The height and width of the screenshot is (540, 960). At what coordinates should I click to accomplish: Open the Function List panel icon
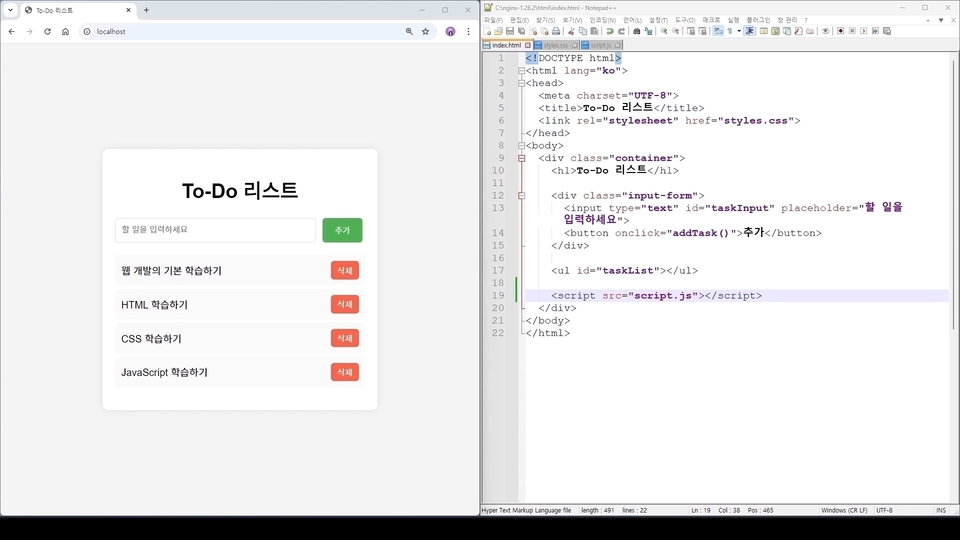[798, 31]
